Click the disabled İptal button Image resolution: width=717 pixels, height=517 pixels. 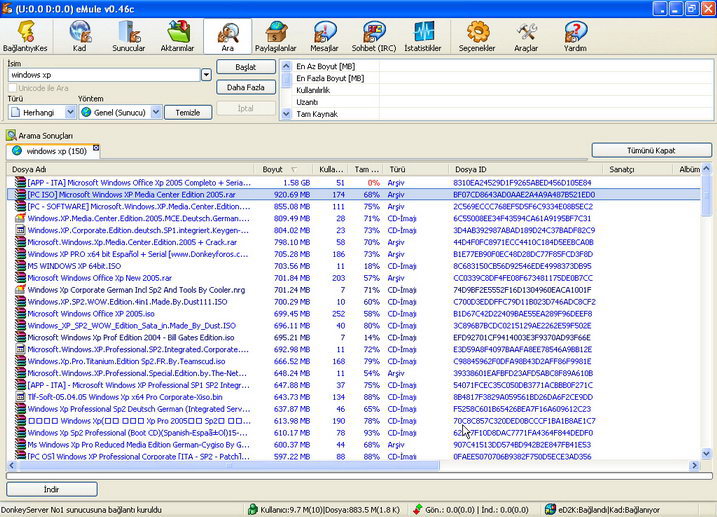tap(246, 108)
